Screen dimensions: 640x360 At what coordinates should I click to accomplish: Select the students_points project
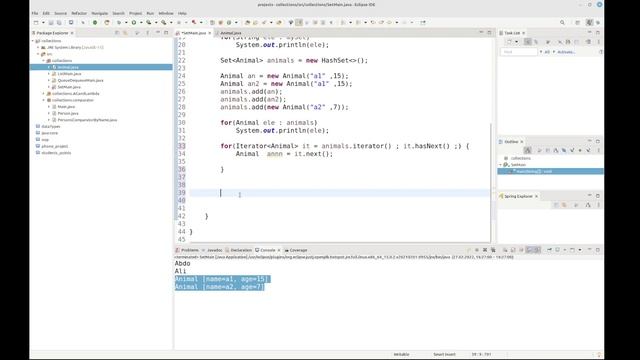pos(56,153)
